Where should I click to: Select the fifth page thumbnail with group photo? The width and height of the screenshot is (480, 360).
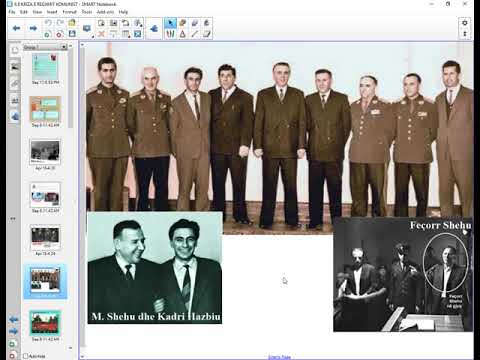45,237
